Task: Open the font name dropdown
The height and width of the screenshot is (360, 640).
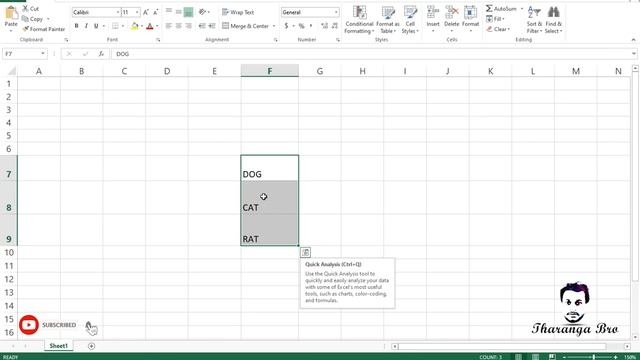Action: click(x=118, y=13)
